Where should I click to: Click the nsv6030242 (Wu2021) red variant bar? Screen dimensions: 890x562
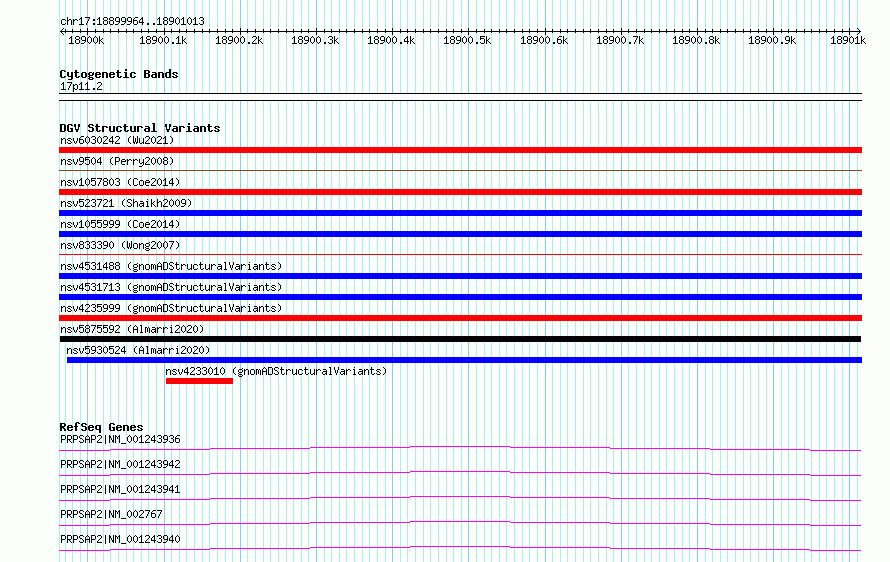pos(460,150)
